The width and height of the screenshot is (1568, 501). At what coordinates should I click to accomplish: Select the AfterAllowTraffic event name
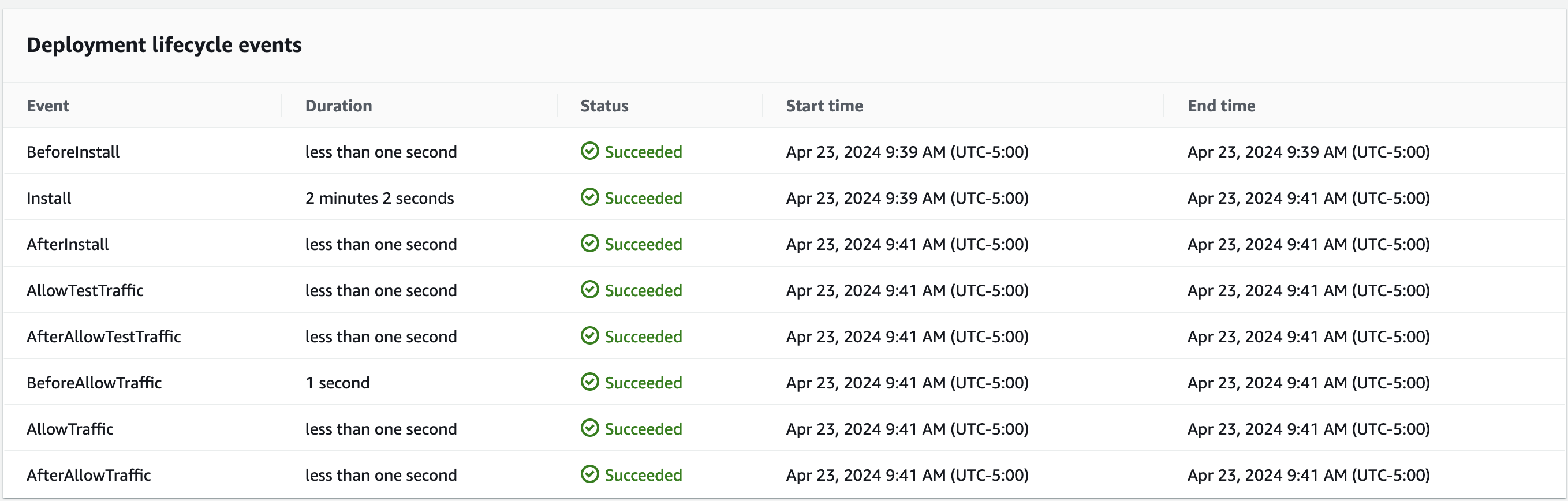(x=89, y=476)
